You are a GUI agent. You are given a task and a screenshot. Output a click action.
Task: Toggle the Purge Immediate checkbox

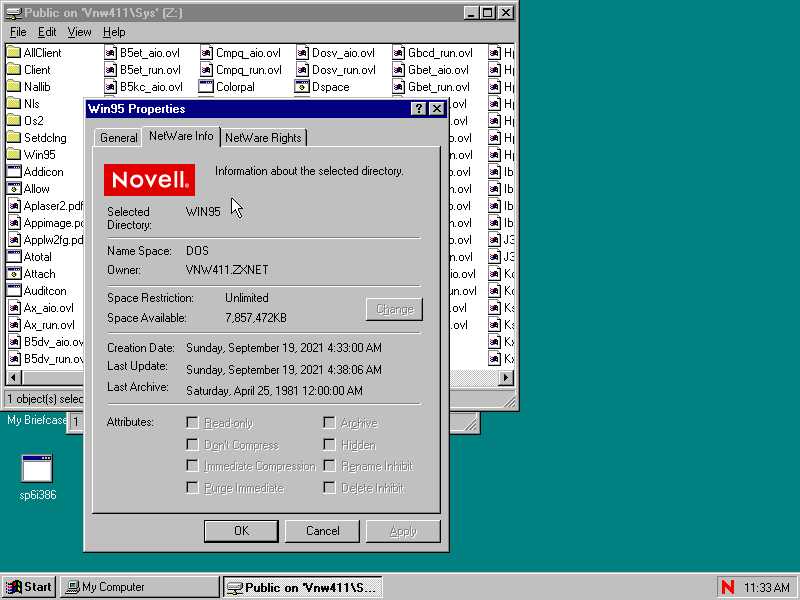(x=192, y=488)
